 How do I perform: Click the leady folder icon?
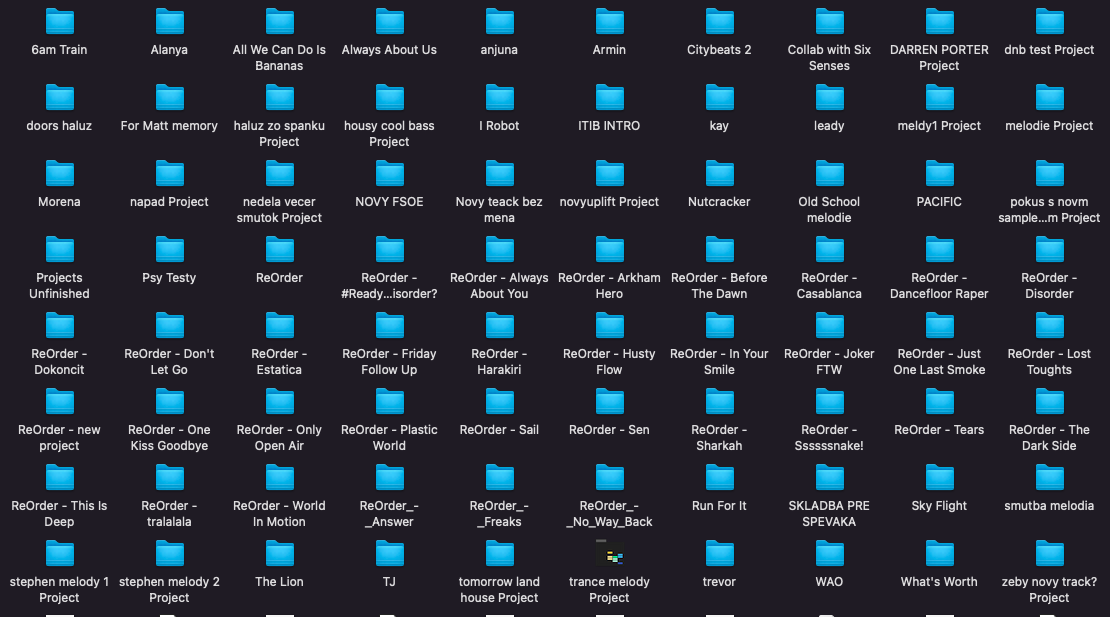(830, 98)
